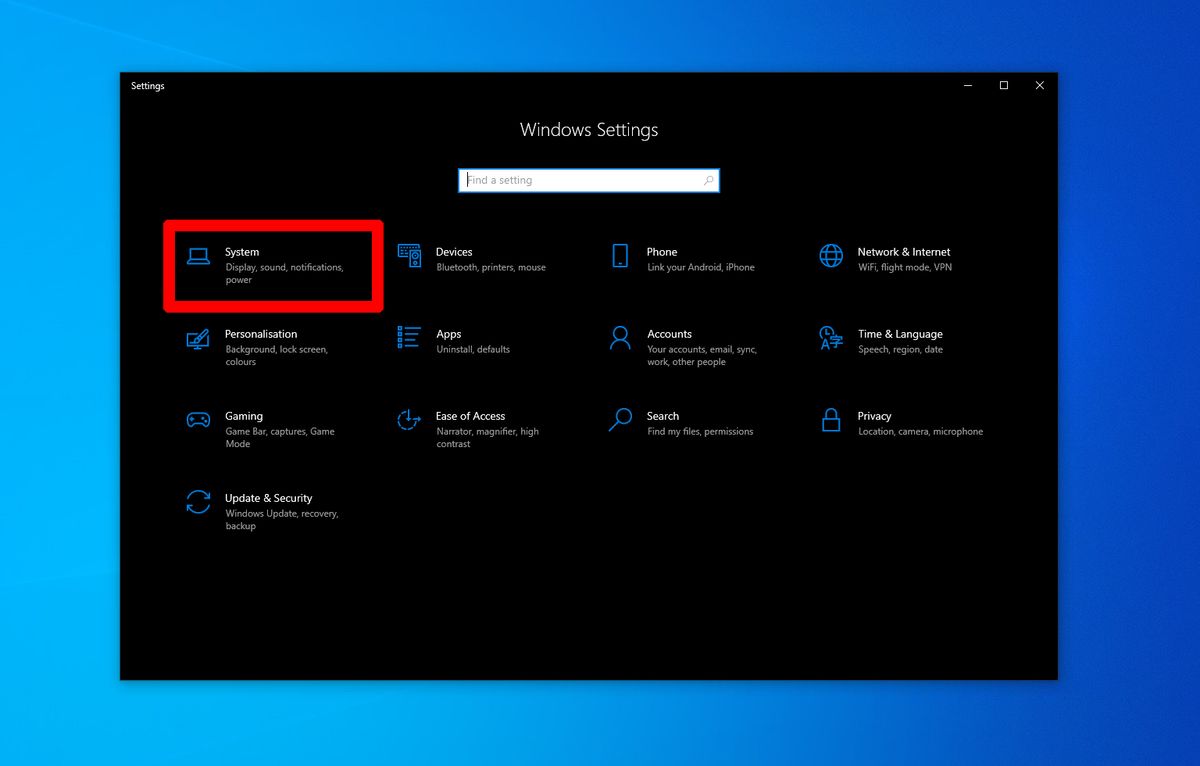The width and height of the screenshot is (1200, 766).
Task: Select the Network & Internet globe icon
Action: click(831, 256)
